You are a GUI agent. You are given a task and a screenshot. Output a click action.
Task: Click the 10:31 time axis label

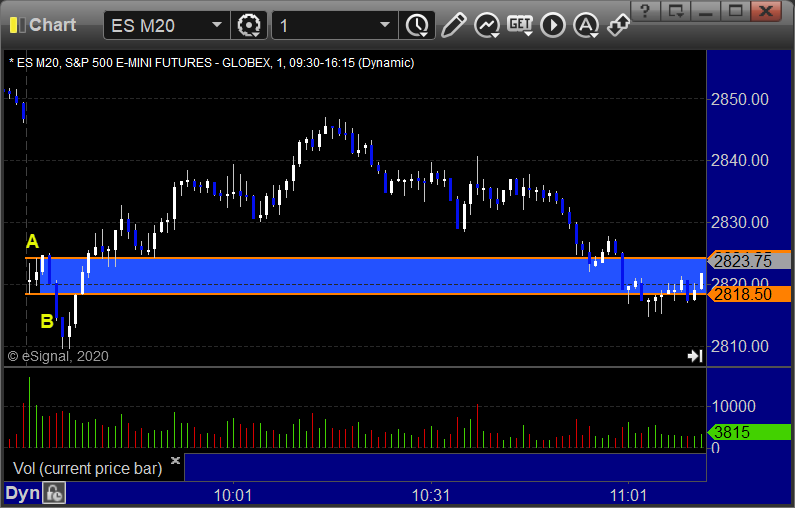pos(431,495)
